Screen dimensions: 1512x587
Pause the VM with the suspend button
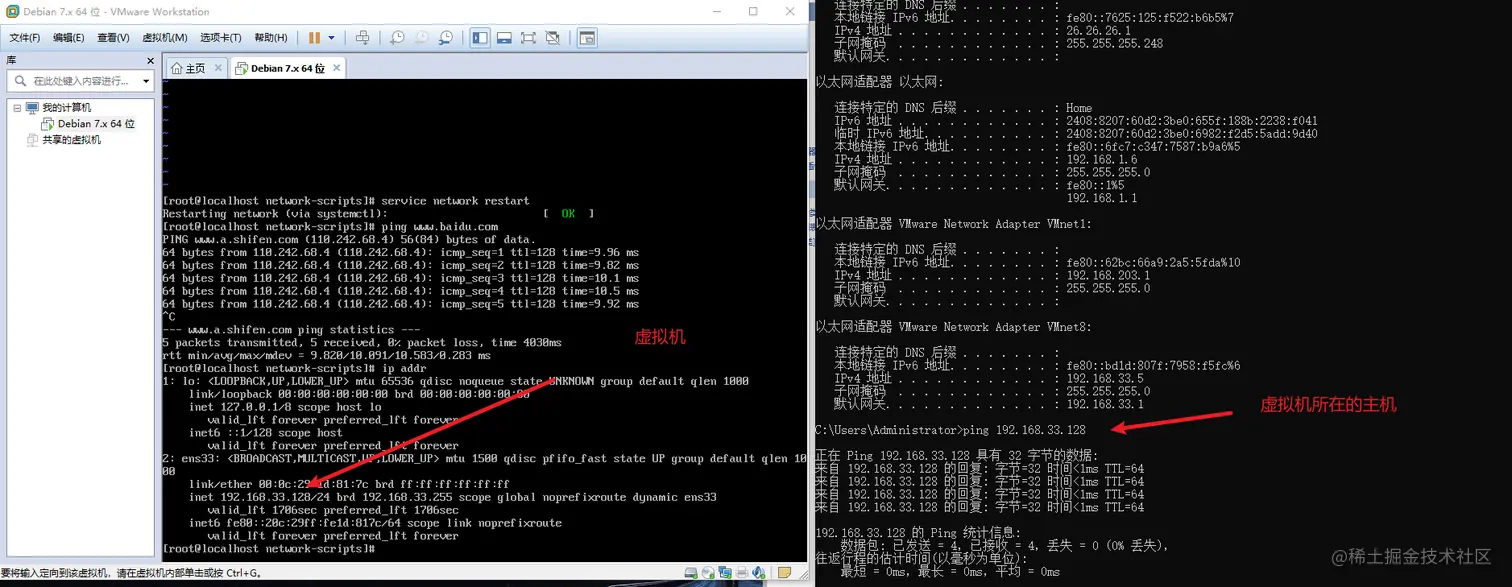[x=314, y=38]
